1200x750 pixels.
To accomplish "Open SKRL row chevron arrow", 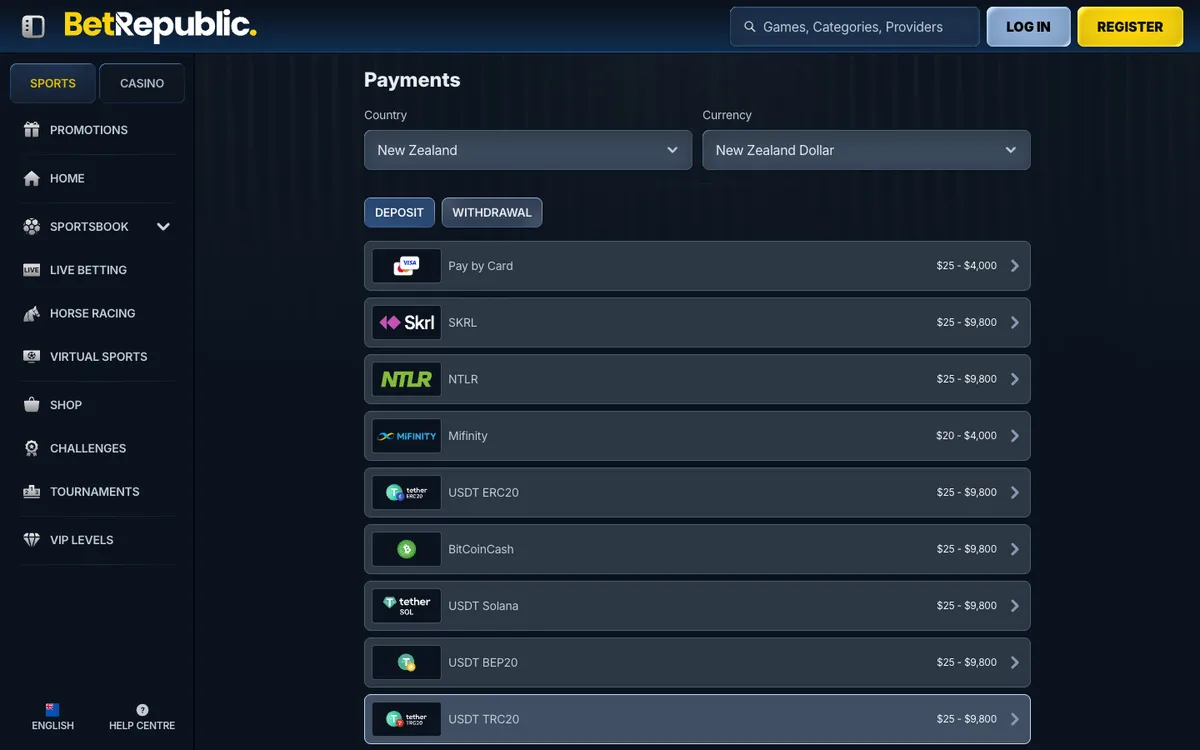I will (x=1015, y=323).
